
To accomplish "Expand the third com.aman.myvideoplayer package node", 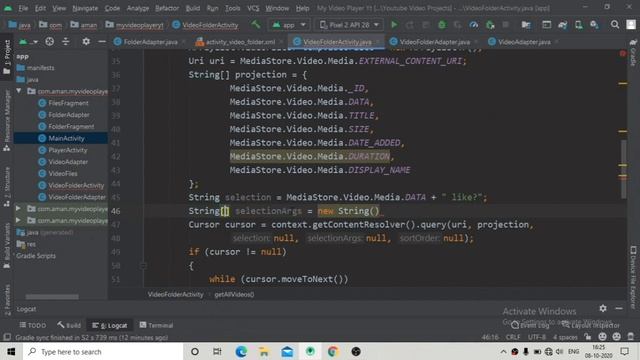I will point(19,220).
